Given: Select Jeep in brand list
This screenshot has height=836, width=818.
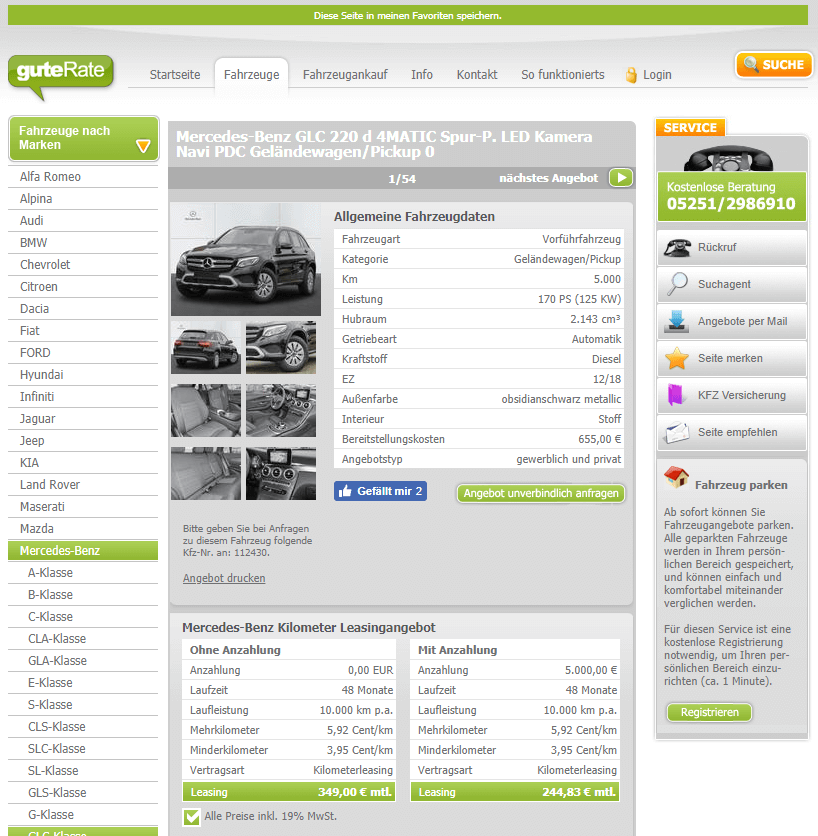Looking at the screenshot, I should [x=83, y=440].
